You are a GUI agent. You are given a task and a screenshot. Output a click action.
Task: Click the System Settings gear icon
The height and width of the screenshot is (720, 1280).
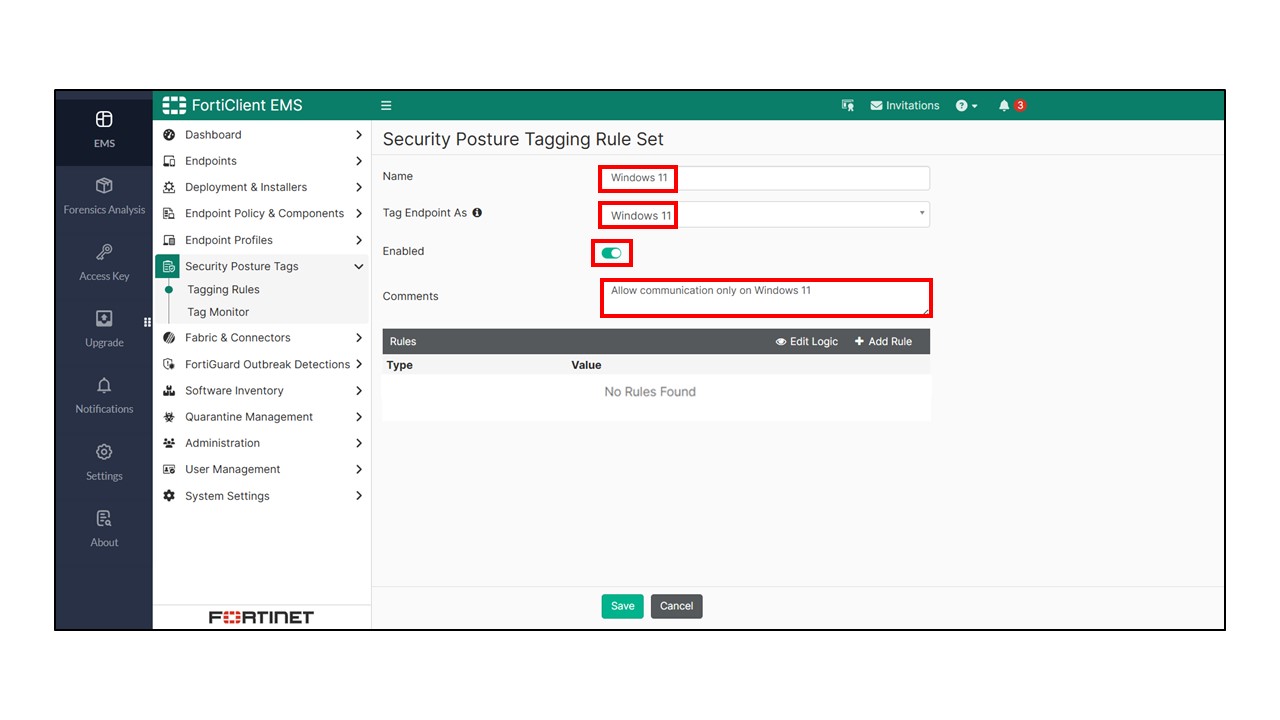(x=169, y=496)
